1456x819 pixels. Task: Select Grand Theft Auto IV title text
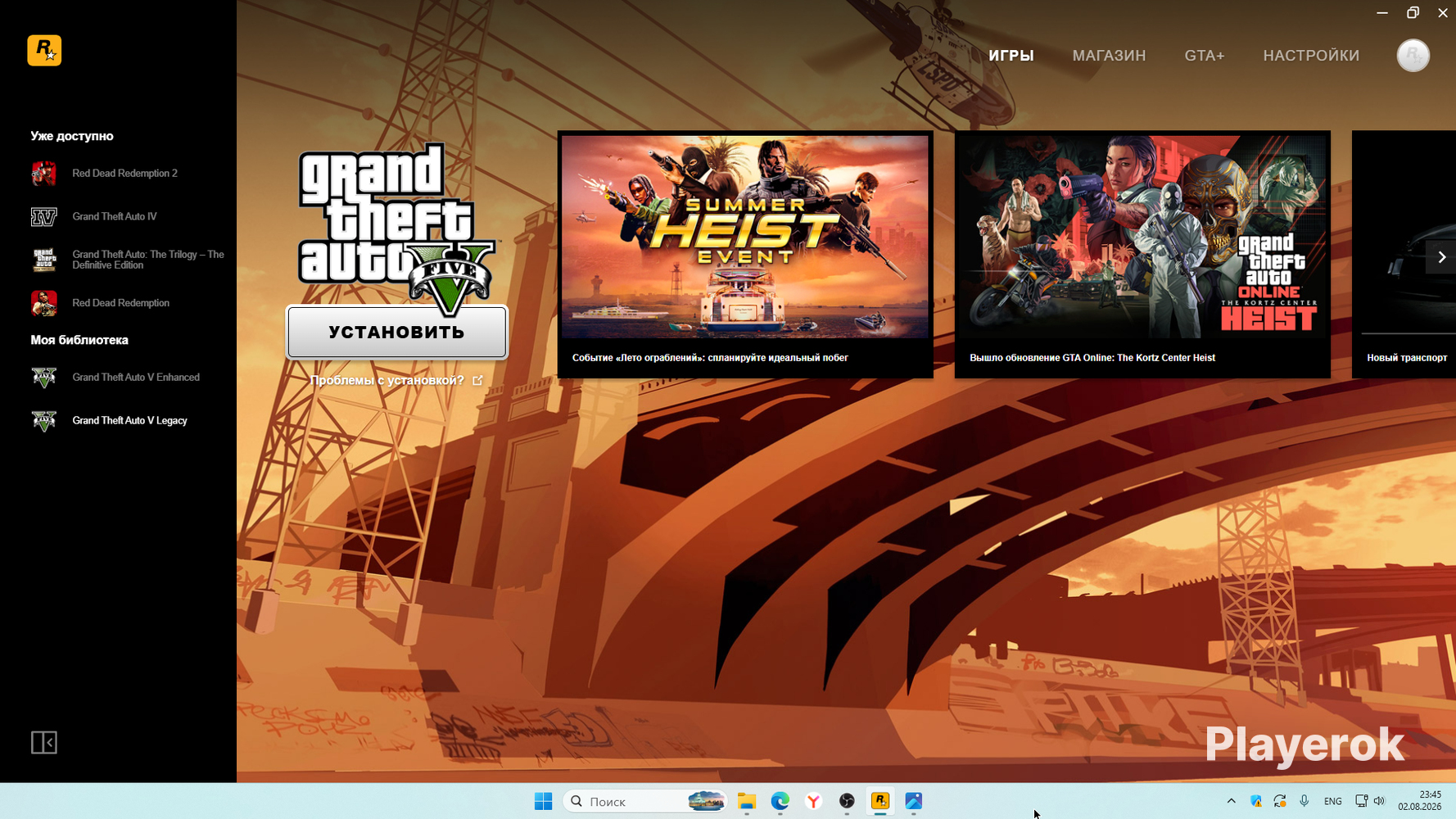tap(115, 217)
